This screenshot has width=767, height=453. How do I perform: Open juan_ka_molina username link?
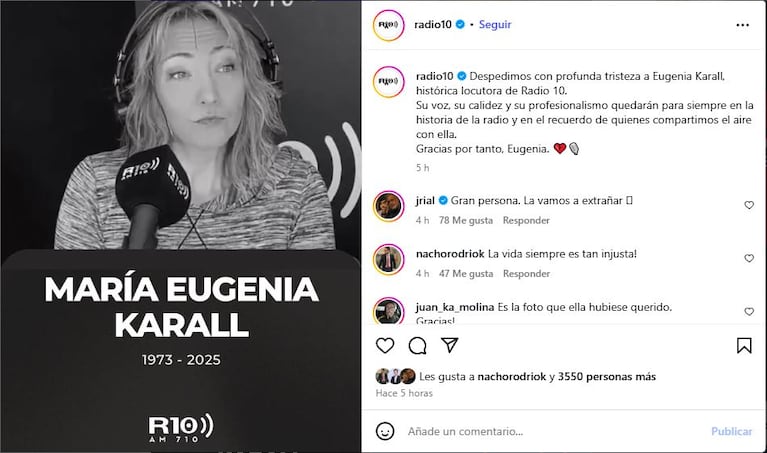coord(455,307)
